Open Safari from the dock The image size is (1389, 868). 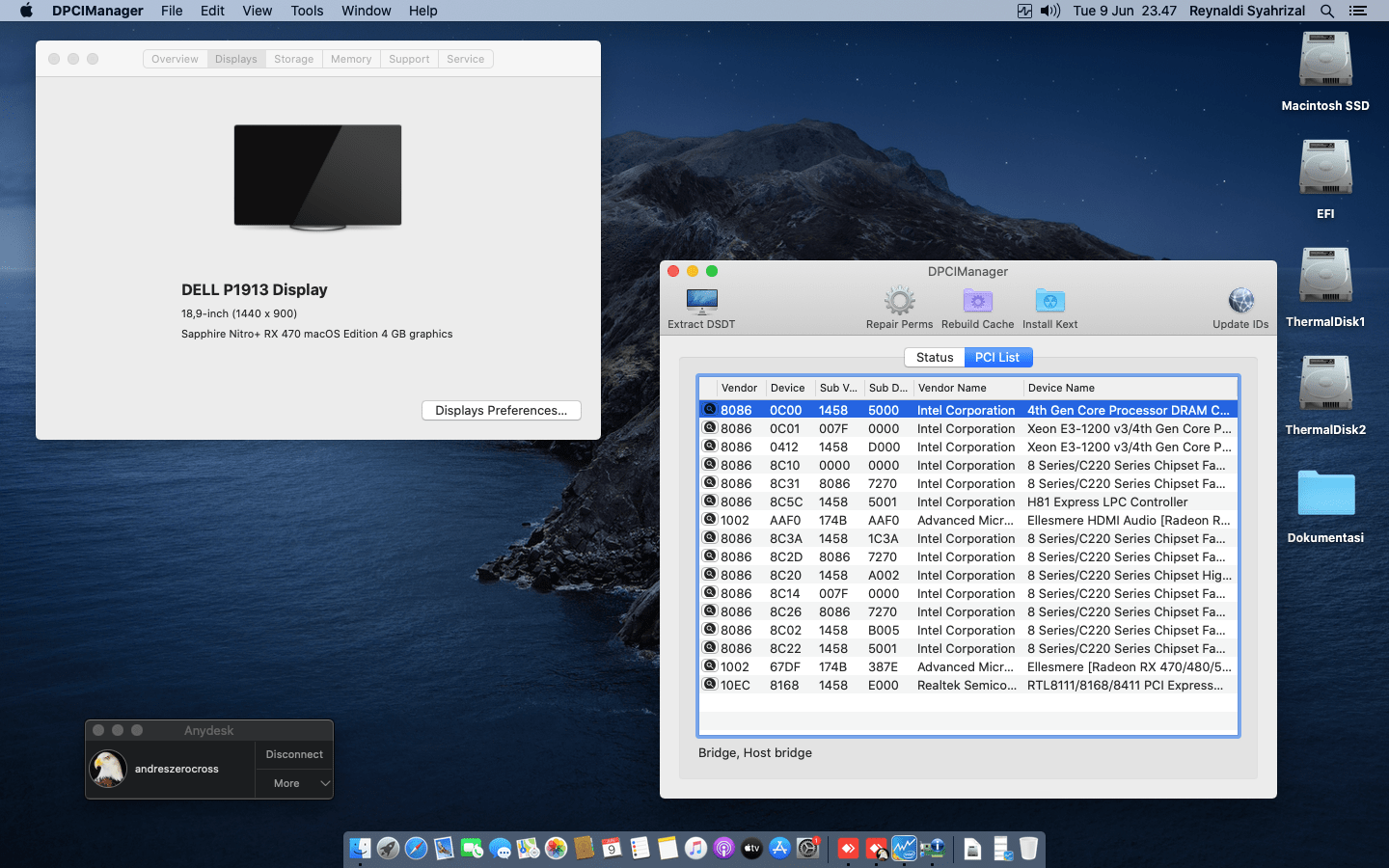click(x=416, y=849)
